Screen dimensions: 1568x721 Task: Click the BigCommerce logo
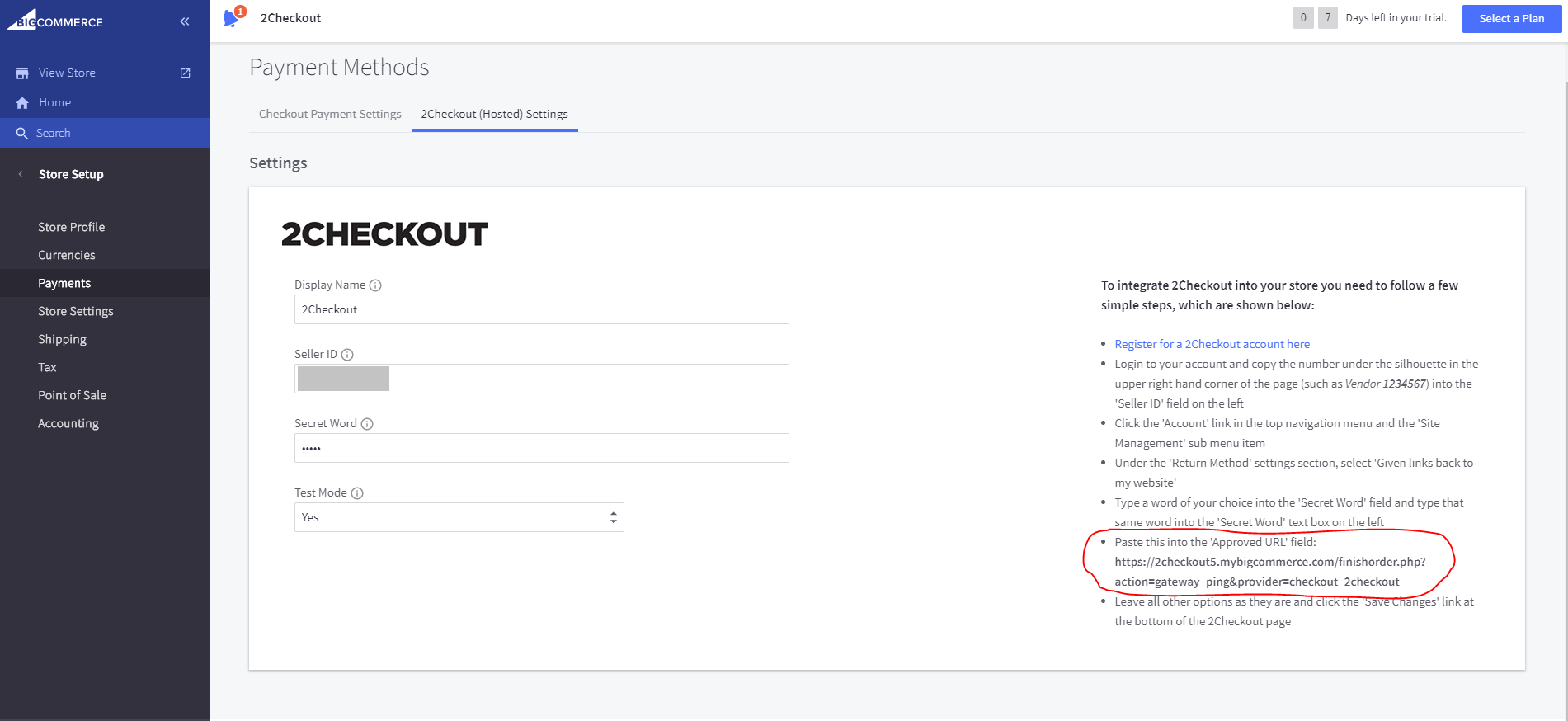[55, 20]
